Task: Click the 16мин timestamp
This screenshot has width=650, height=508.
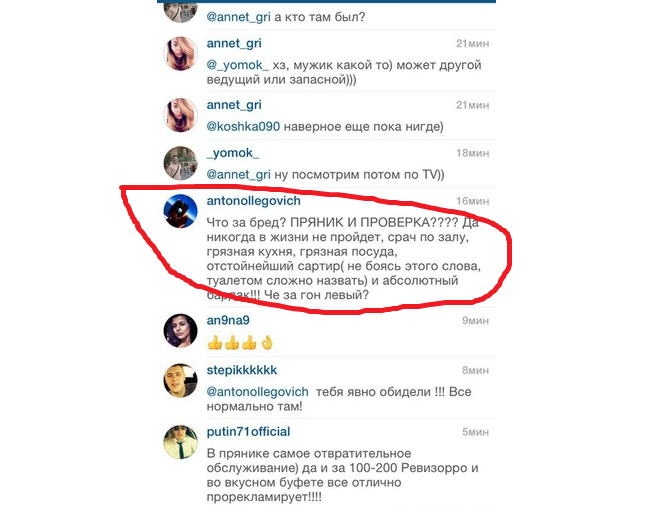Action: pyautogui.click(x=473, y=201)
